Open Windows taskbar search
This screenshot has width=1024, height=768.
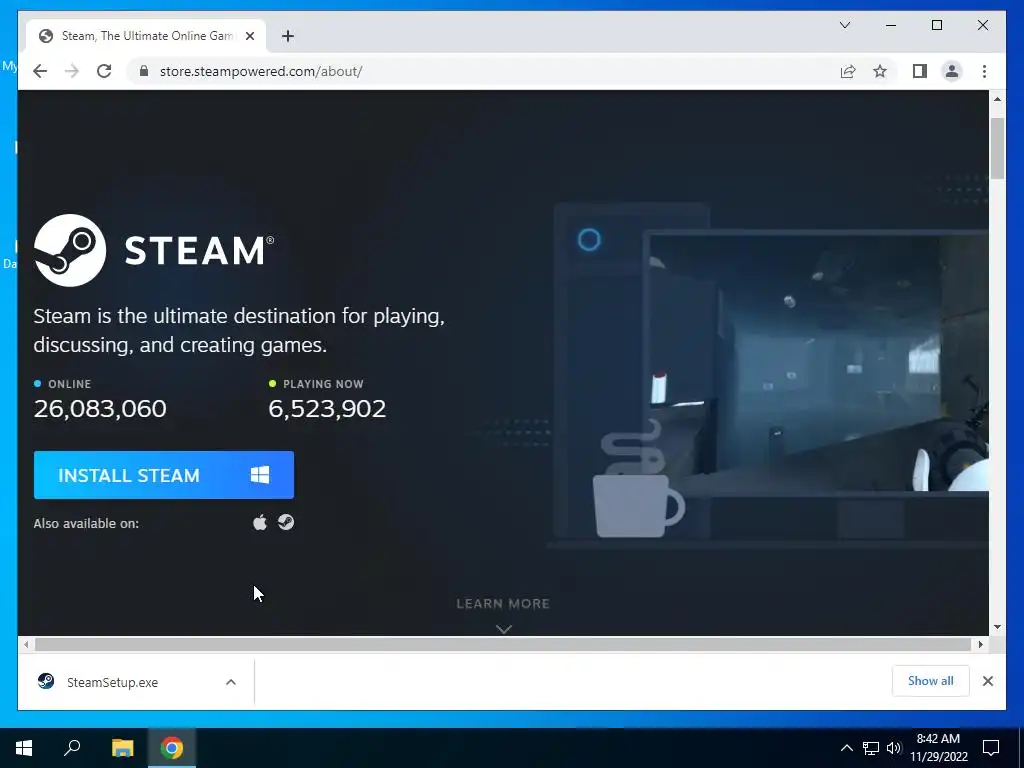pyautogui.click(x=72, y=748)
